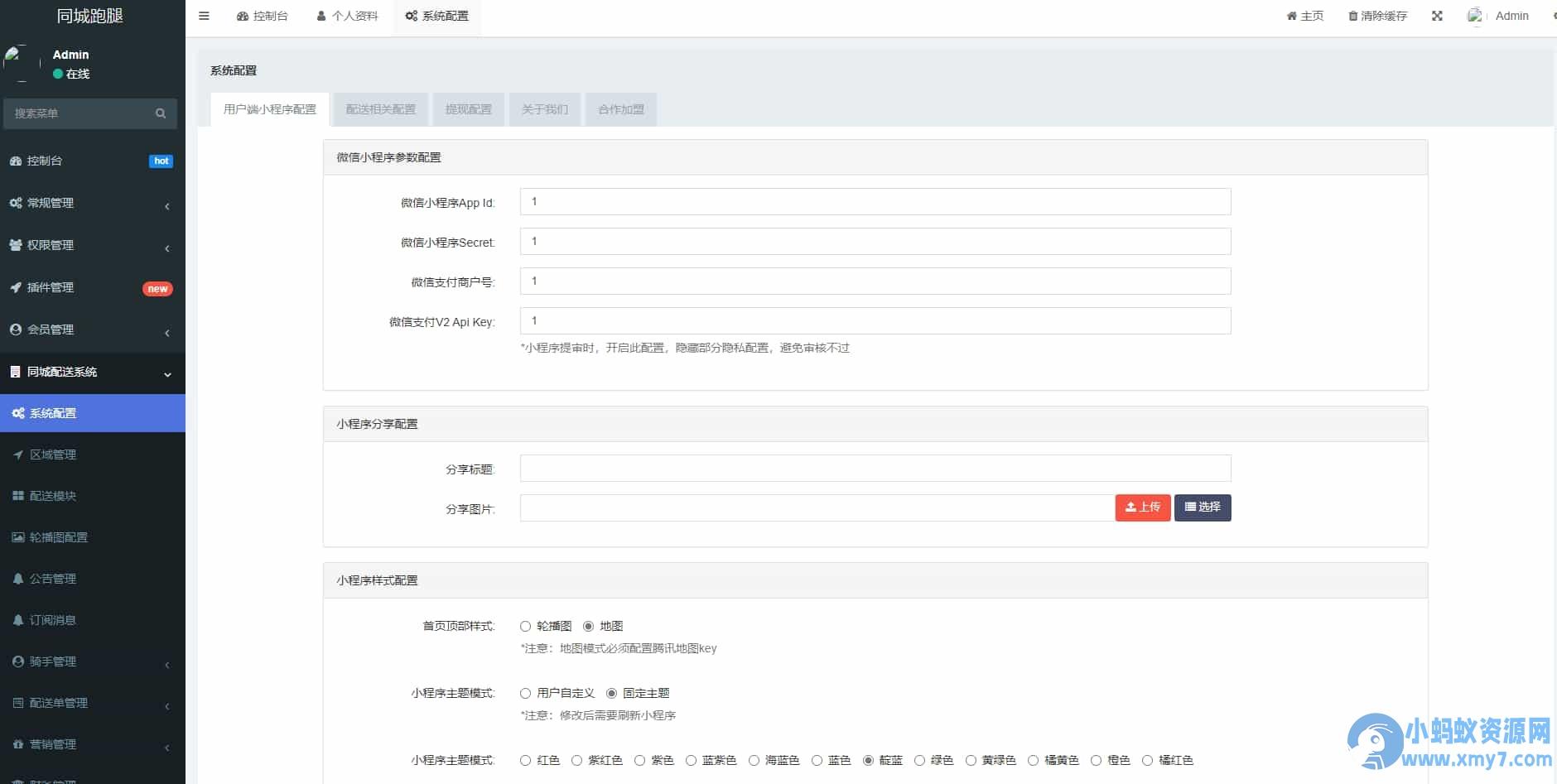Focus the 分享图片 path input
The image size is (1557, 784).
pyautogui.click(x=817, y=507)
